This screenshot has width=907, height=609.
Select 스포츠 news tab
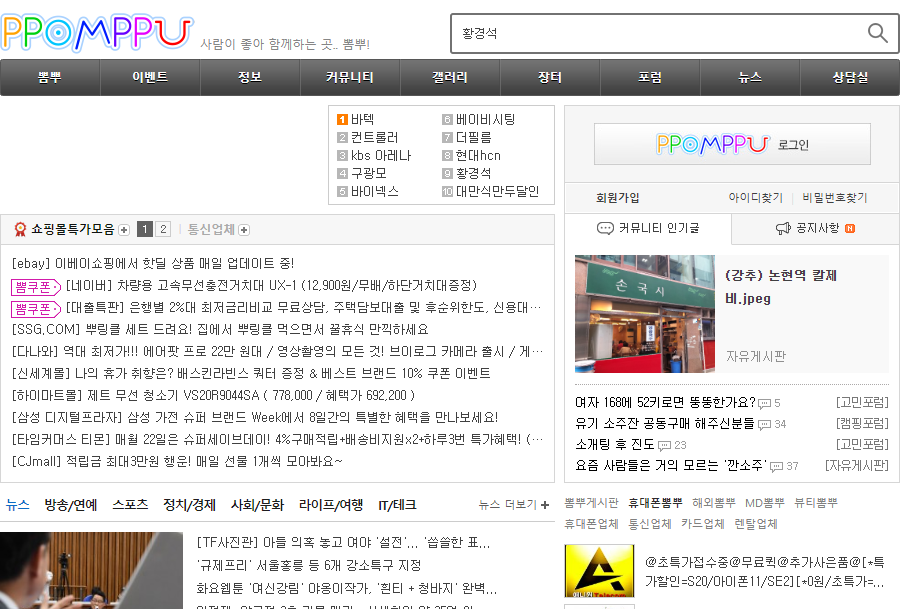(x=130, y=505)
